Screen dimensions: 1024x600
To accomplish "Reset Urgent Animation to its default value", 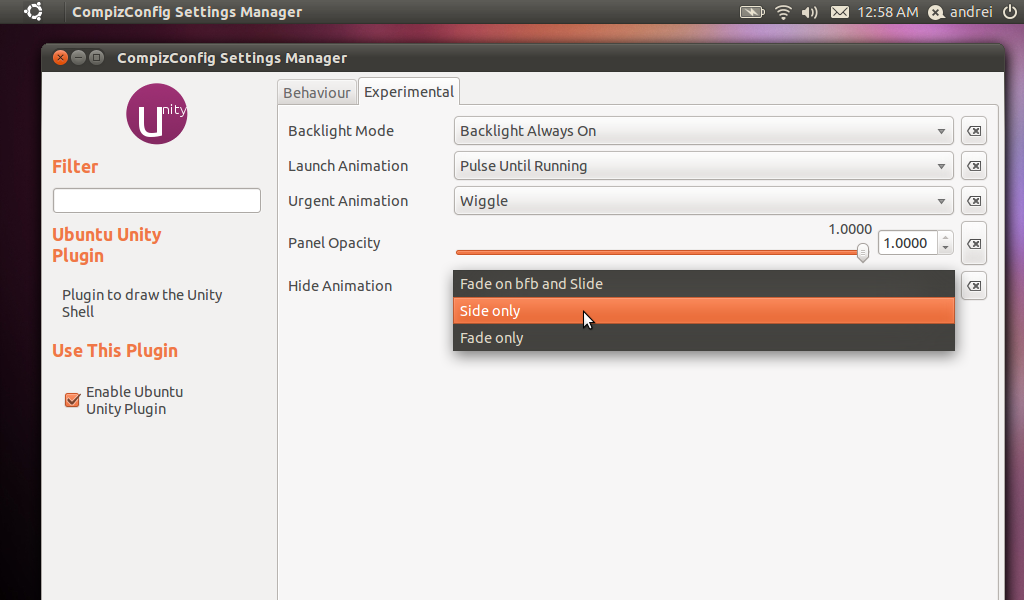I will point(974,201).
